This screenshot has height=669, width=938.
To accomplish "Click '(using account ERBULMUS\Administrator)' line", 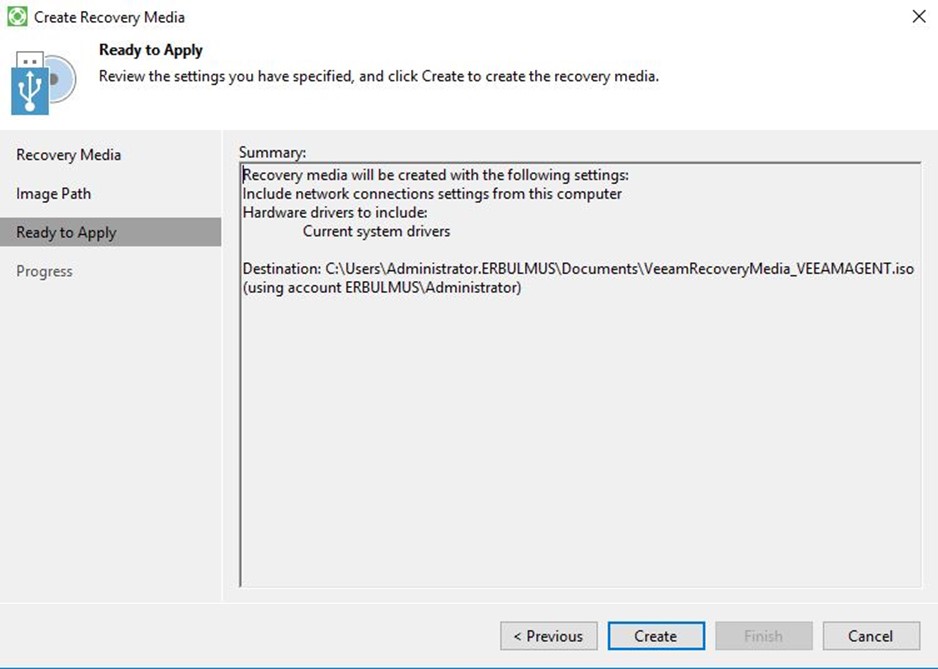I will click(x=382, y=288).
